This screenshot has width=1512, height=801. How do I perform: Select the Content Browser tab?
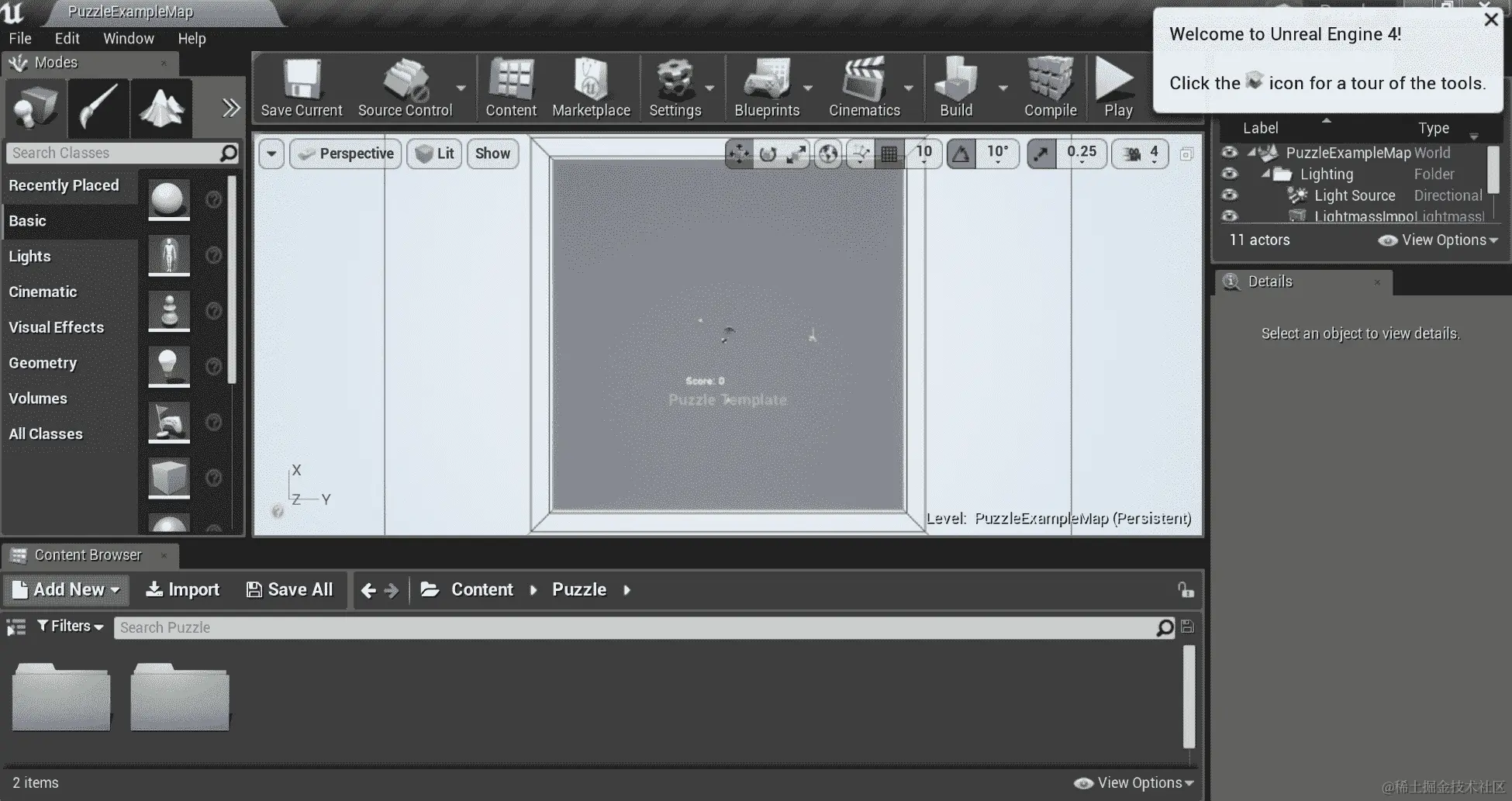coord(90,555)
